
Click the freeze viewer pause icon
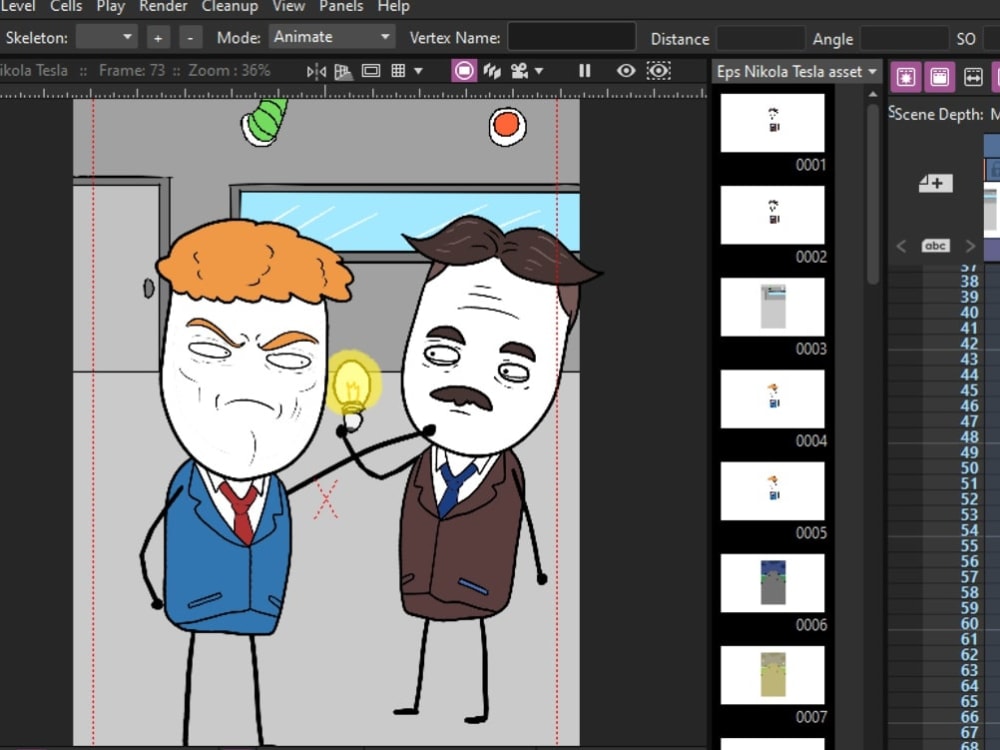[x=584, y=71]
